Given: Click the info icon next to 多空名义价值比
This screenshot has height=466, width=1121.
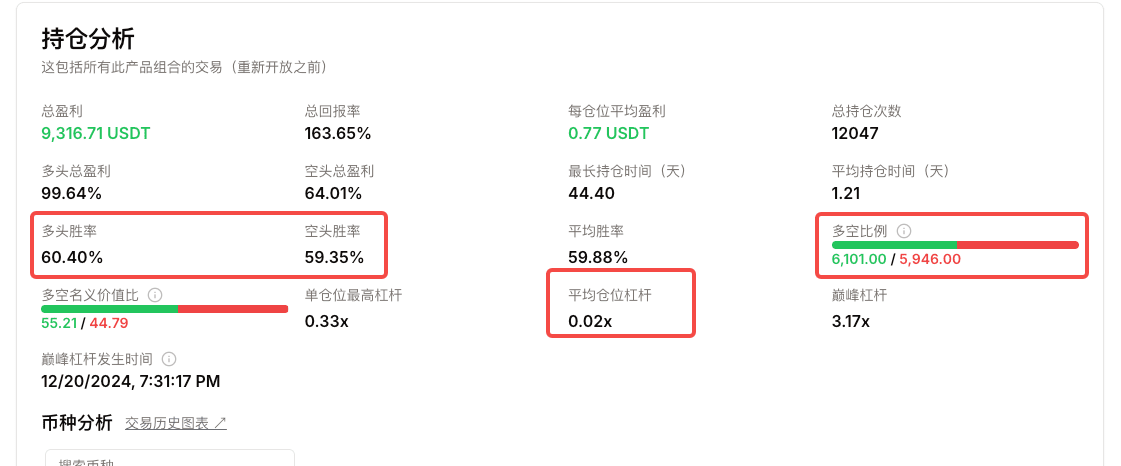Looking at the screenshot, I should tap(155, 295).
